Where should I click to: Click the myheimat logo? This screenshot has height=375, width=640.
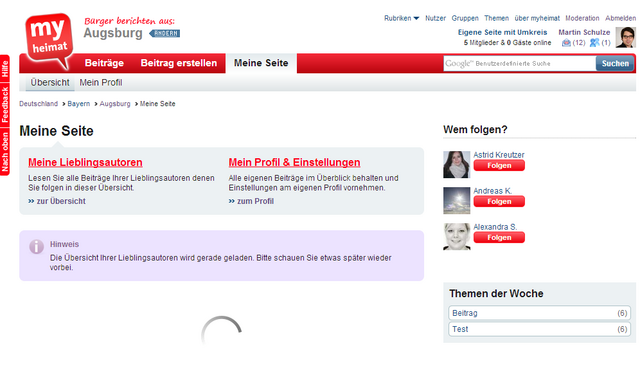coord(49,41)
